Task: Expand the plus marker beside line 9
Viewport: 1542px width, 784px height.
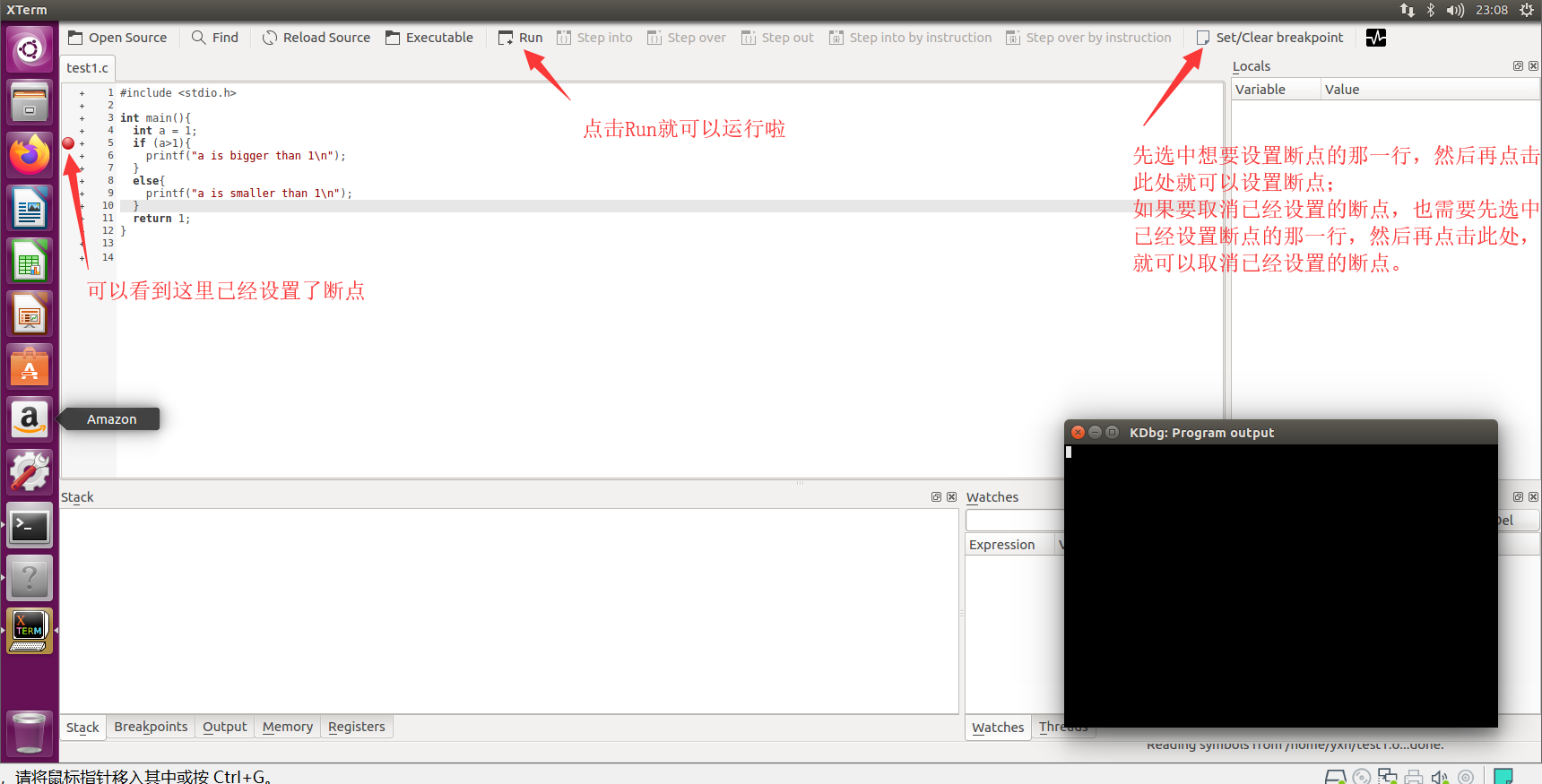Action: 82,194
